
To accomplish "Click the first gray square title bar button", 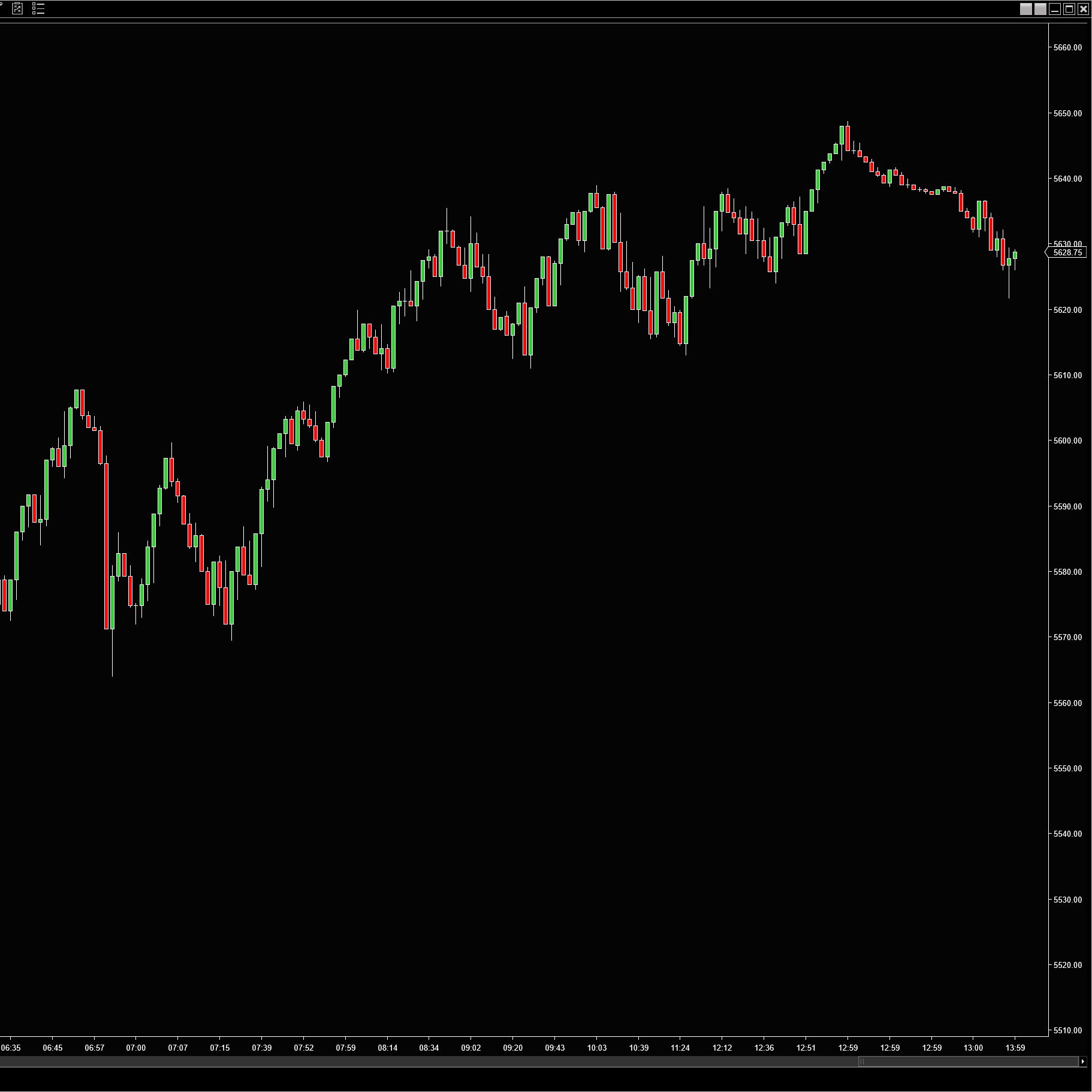I will [x=1026, y=9].
